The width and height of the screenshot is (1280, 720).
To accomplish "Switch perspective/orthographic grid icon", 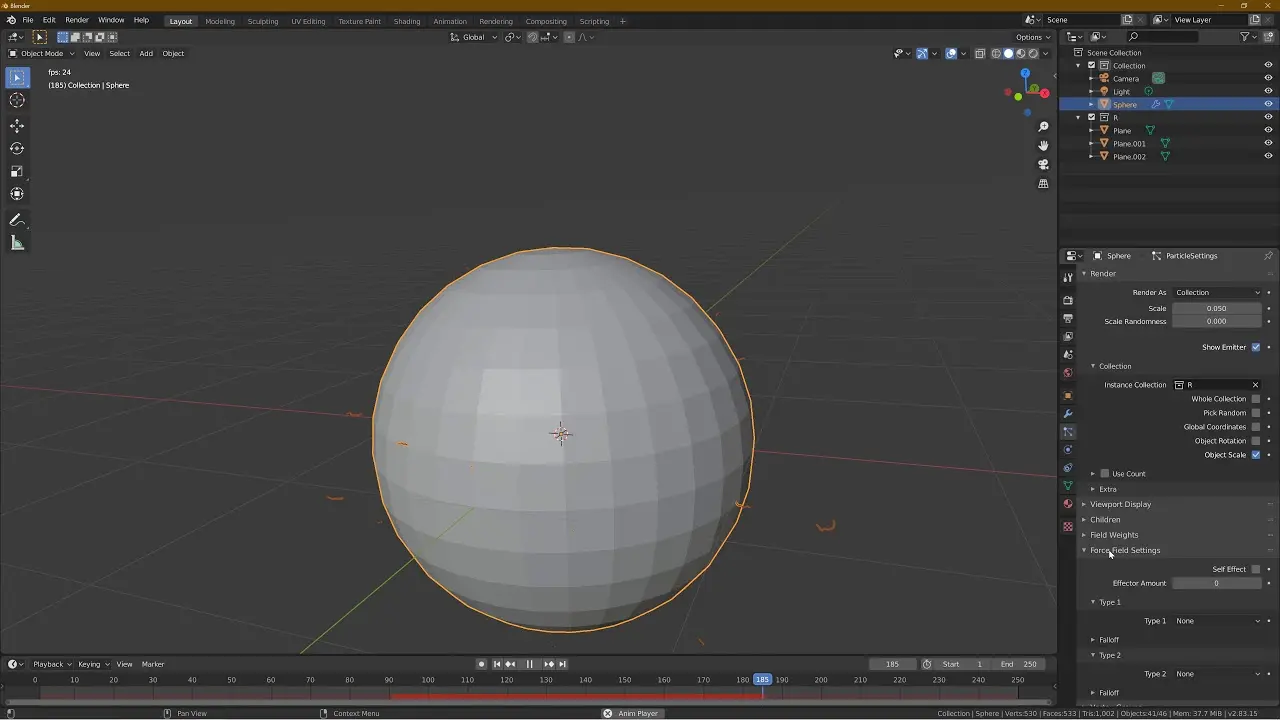I will (1043, 183).
